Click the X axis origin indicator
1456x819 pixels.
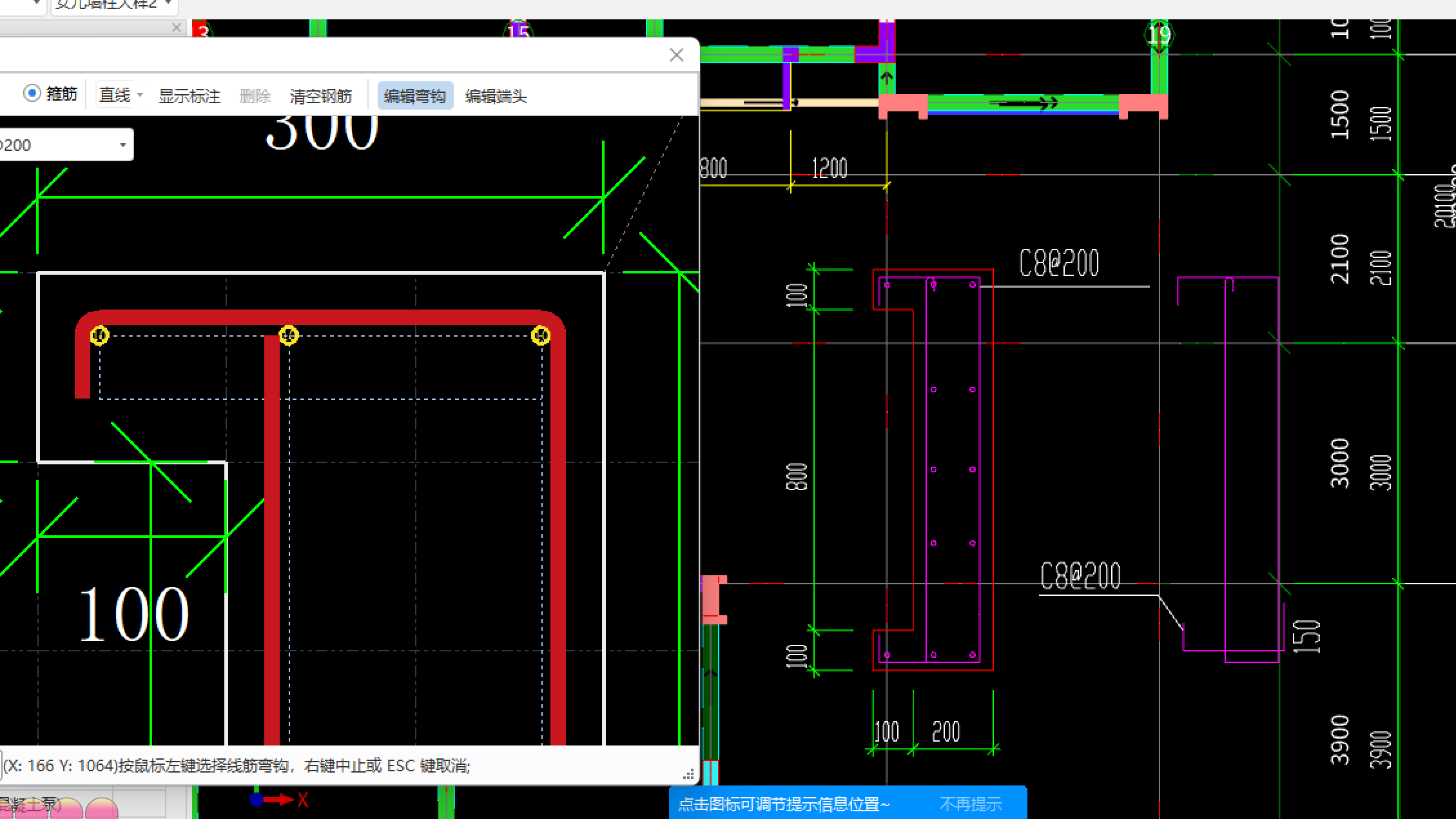tap(257, 800)
